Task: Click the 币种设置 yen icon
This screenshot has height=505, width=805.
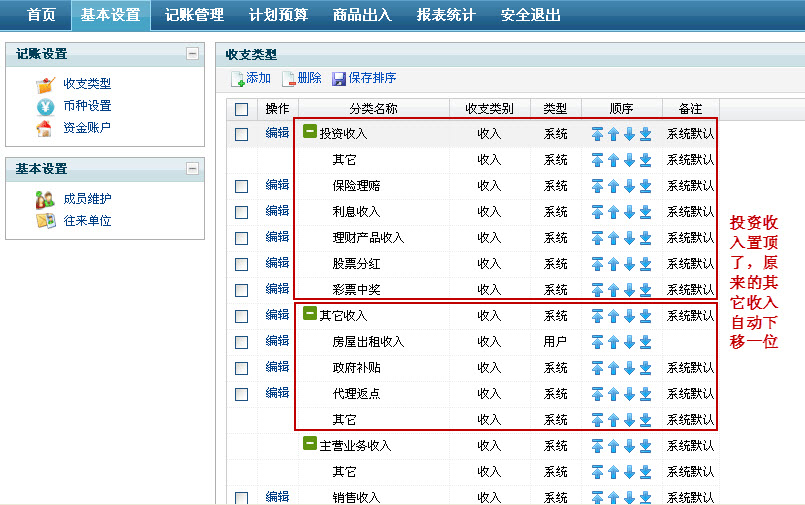Action: click(x=45, y=107)
